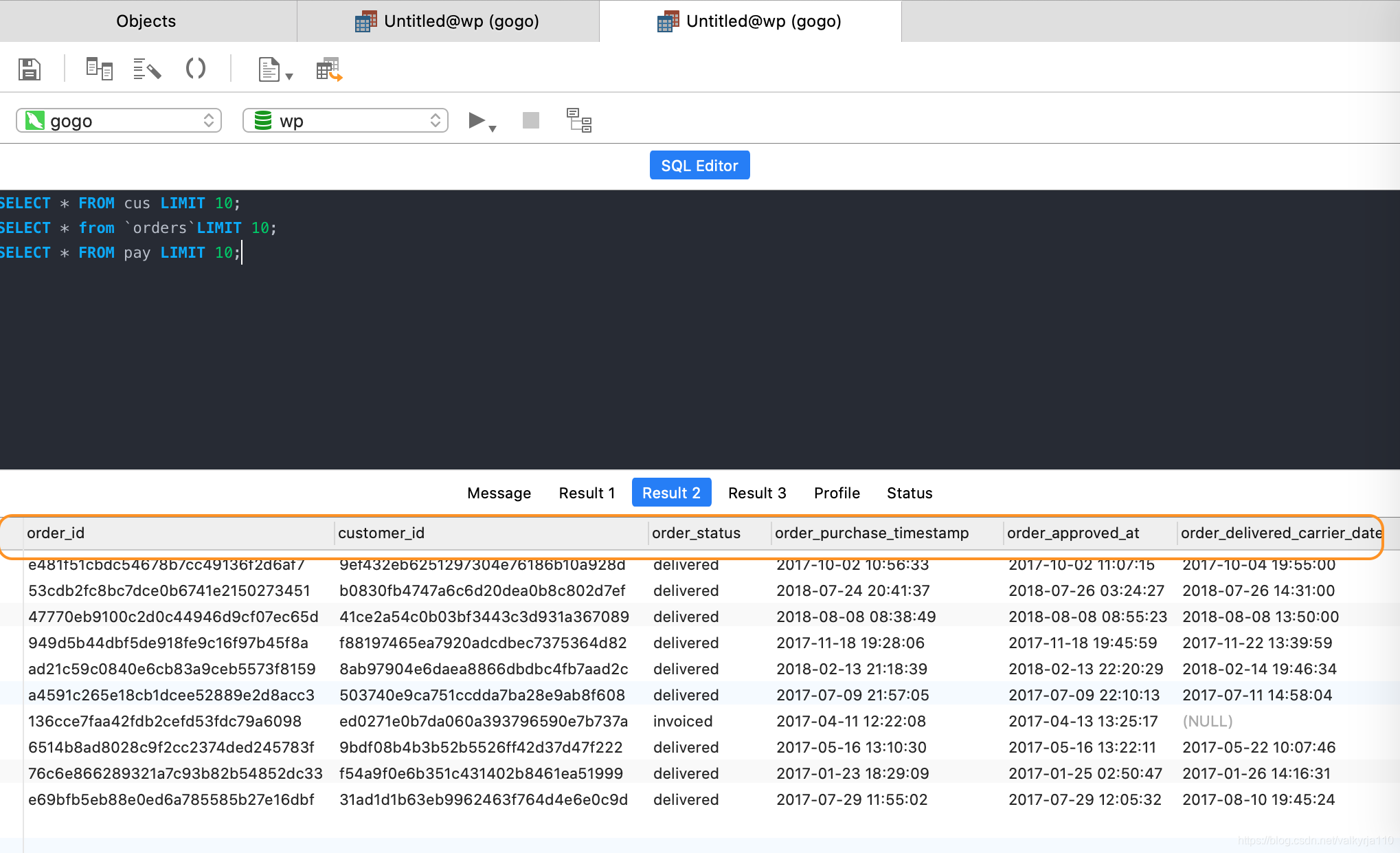Open the Query Builder icon
Viewport: 1400px width, 853px height.
(99, 69)
